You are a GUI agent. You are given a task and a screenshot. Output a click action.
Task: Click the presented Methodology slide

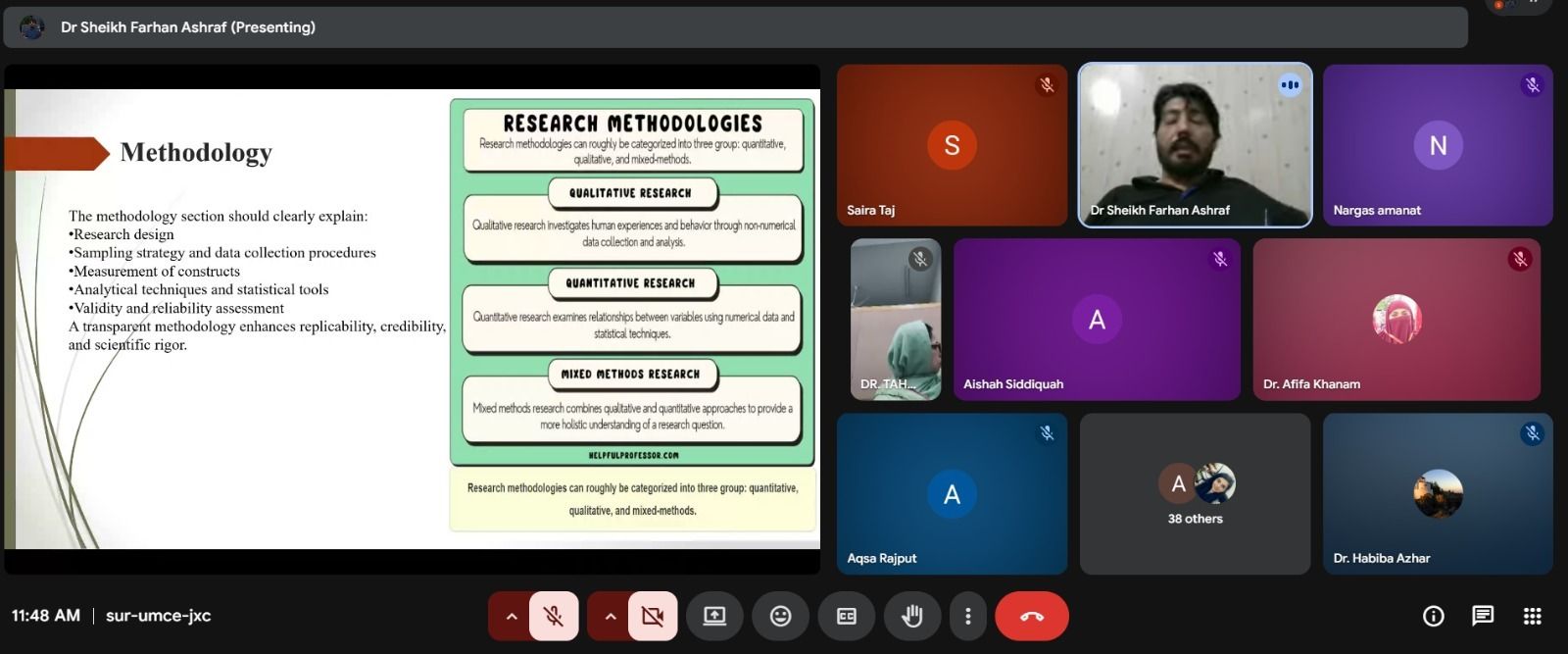(x=412, y=319)
